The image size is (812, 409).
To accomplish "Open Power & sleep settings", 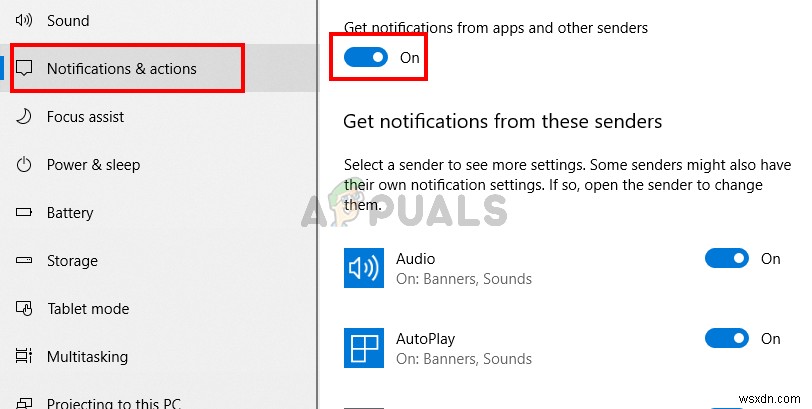I will click(x=93, y=165).
